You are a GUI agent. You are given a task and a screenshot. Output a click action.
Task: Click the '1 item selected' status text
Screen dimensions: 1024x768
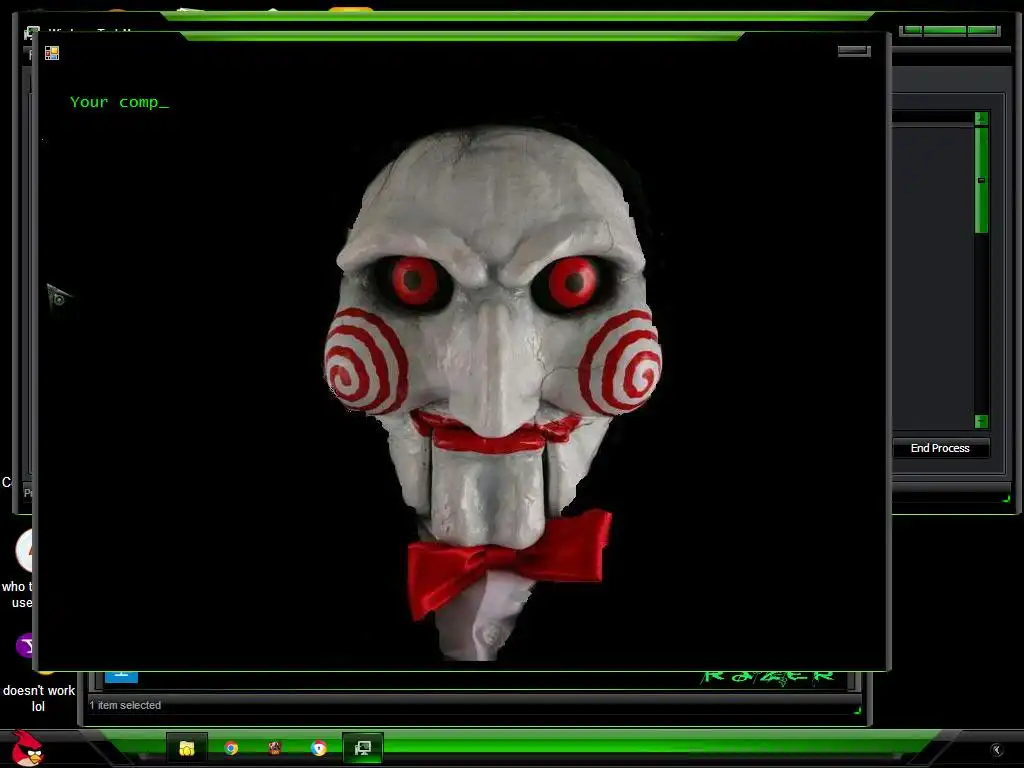pos(125,705)
